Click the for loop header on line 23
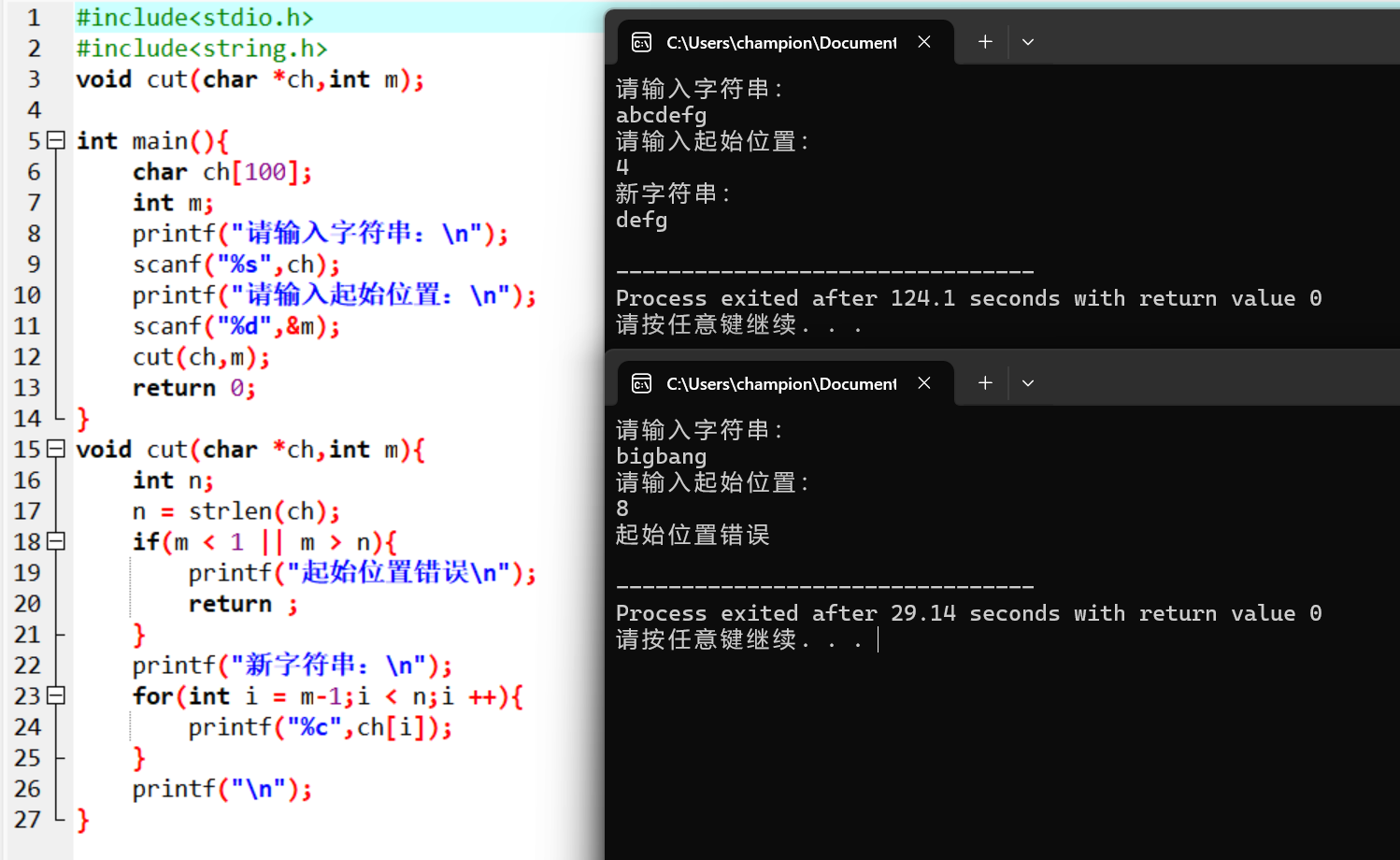 [328, 696]
